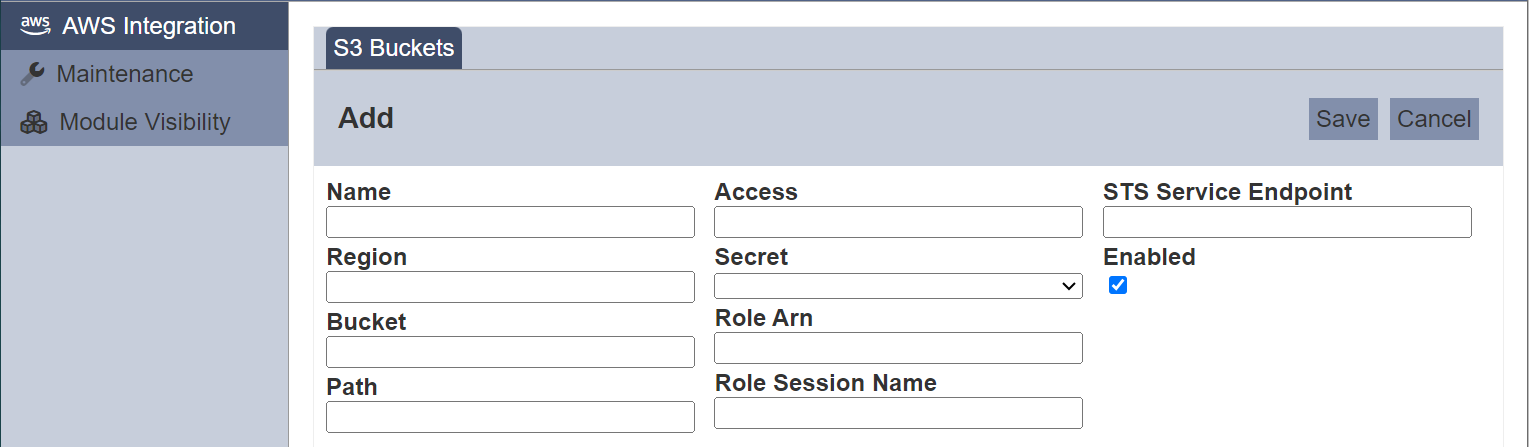Screen dimensions: 1529x447
Task: Click the AWS logo icon in sidebar
Action: (35, 26)
